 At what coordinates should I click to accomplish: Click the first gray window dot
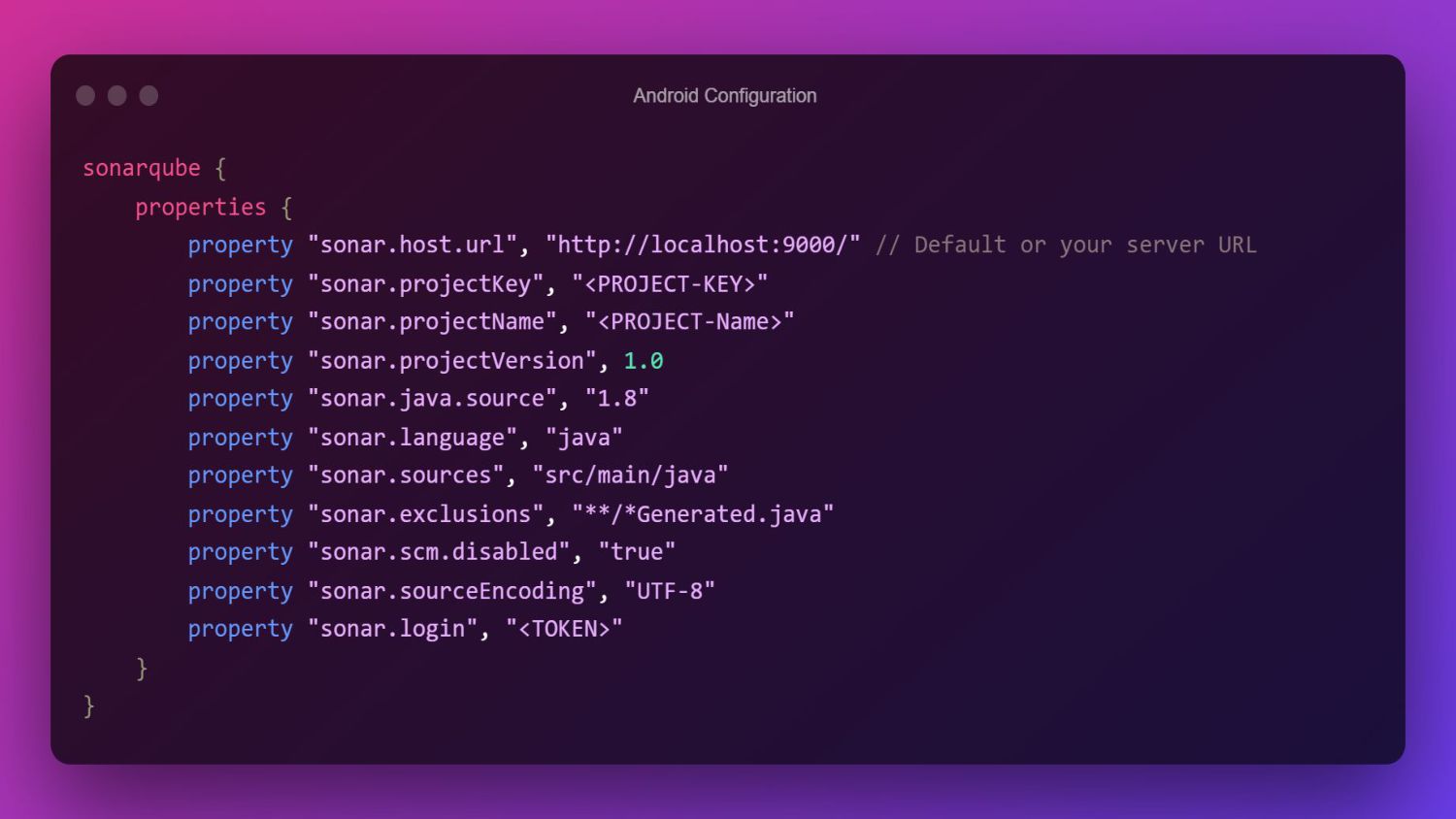tap(85, 95)
